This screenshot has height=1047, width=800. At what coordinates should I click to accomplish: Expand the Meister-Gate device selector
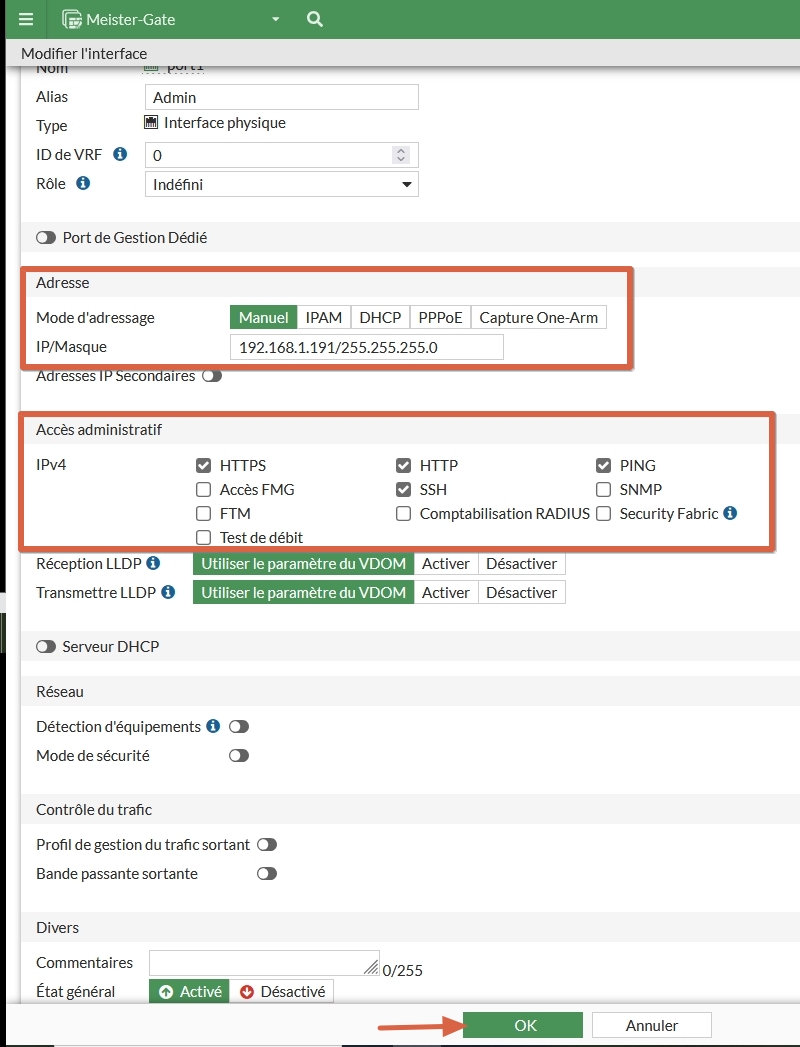click(x=275, y=19)
